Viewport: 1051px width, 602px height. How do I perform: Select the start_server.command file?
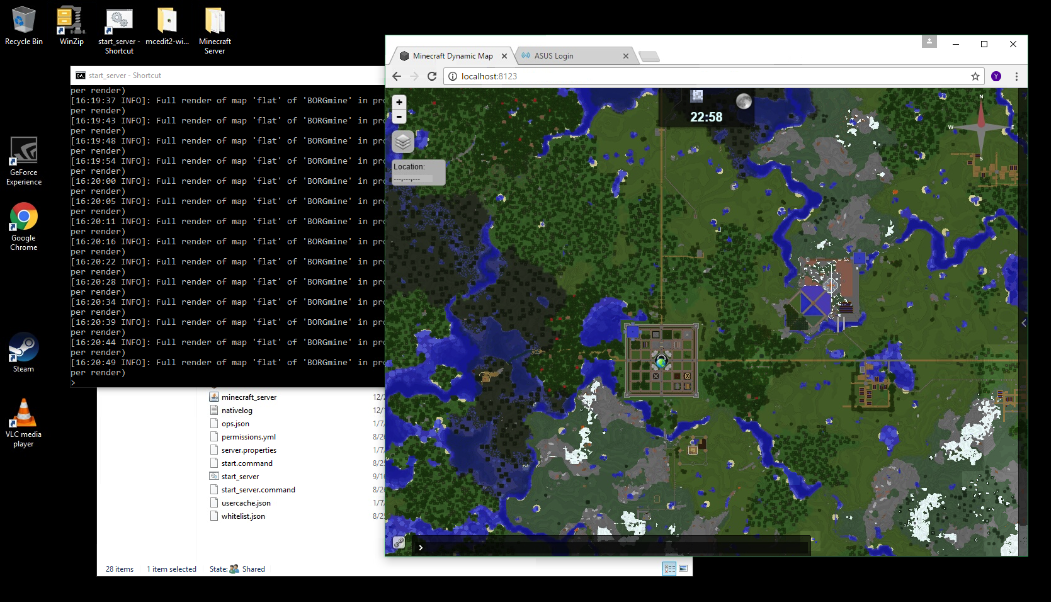258,490
